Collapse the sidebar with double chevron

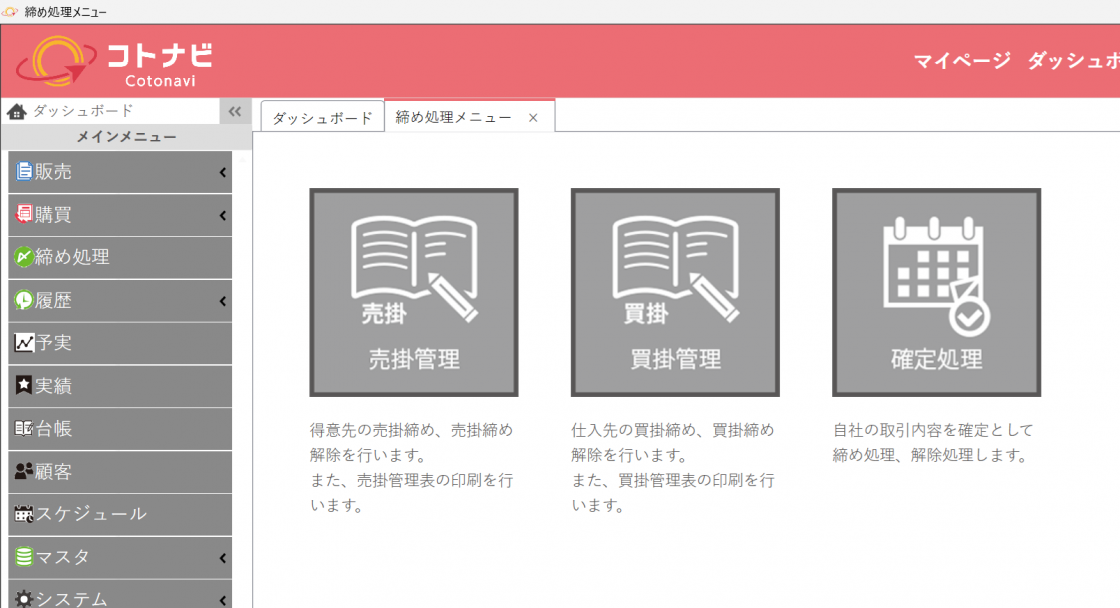point(235,112)
